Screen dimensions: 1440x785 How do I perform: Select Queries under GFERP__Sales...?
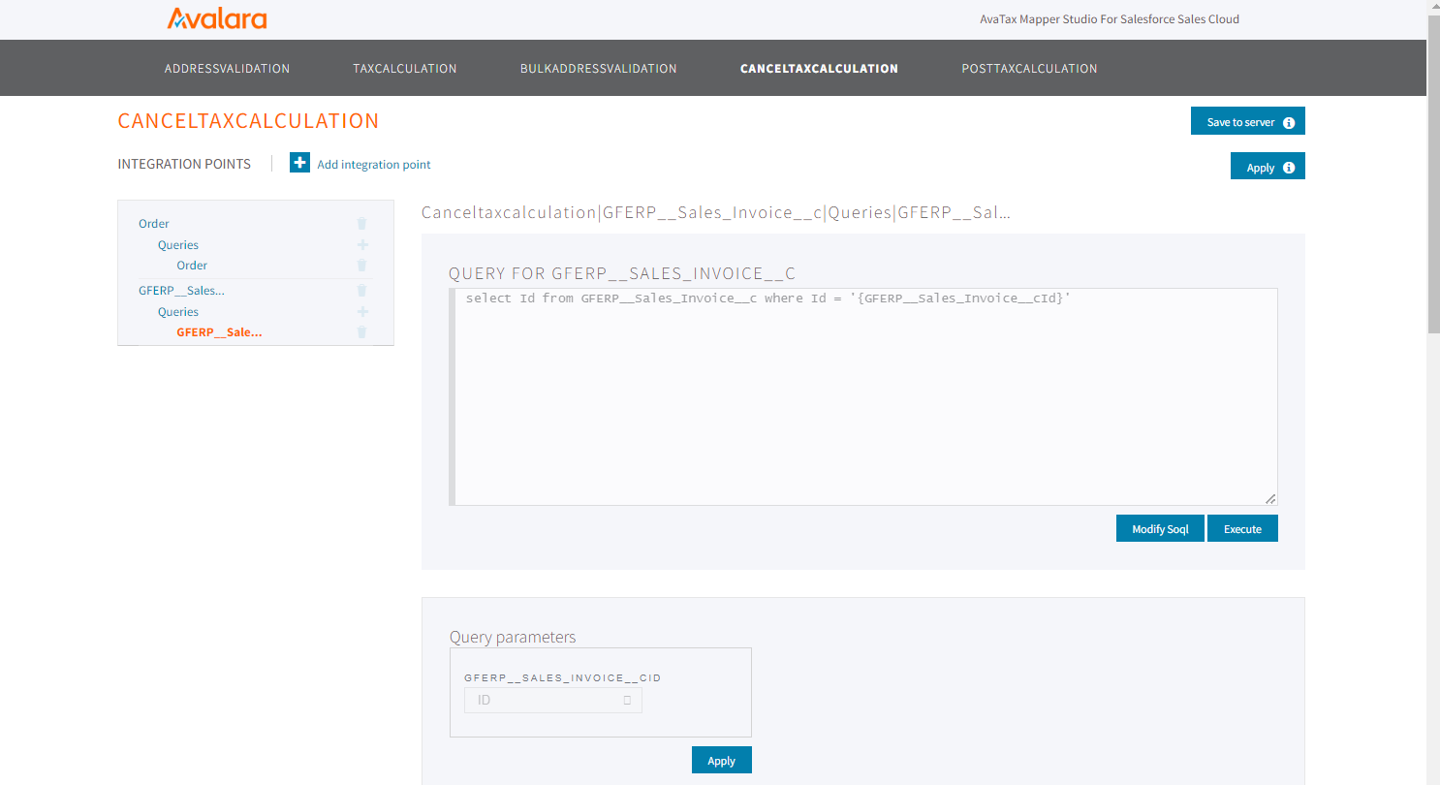click(178, 312)
